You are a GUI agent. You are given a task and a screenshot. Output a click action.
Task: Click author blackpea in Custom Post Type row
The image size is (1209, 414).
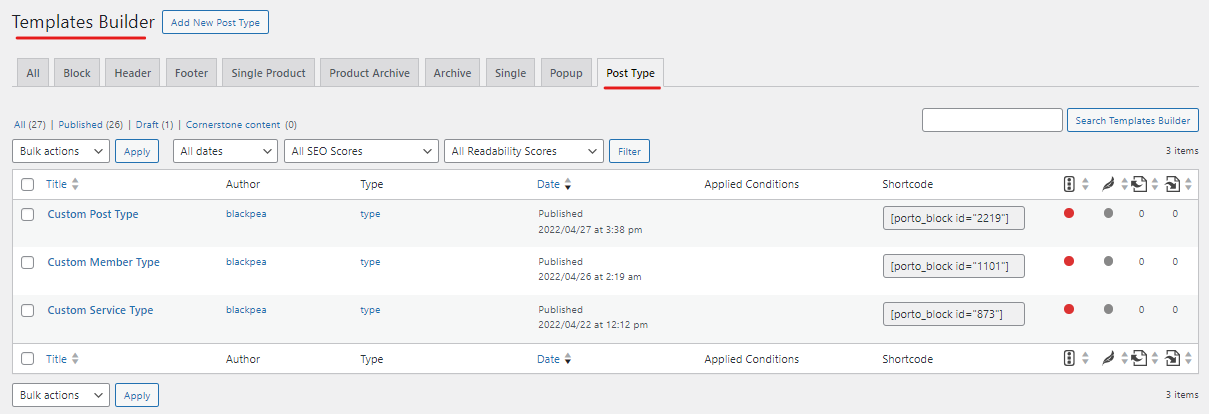[x=246, y=214]
